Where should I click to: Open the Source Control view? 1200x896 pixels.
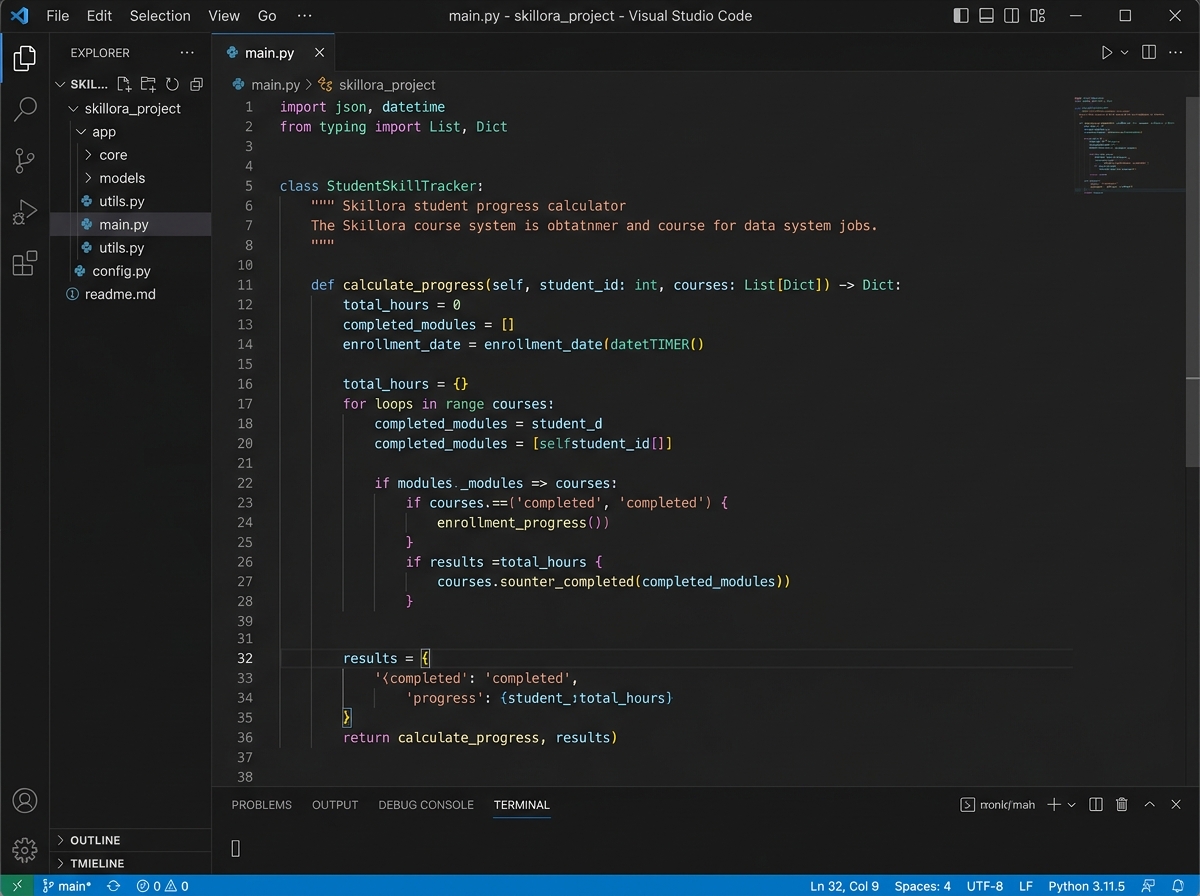pos(25,160)
